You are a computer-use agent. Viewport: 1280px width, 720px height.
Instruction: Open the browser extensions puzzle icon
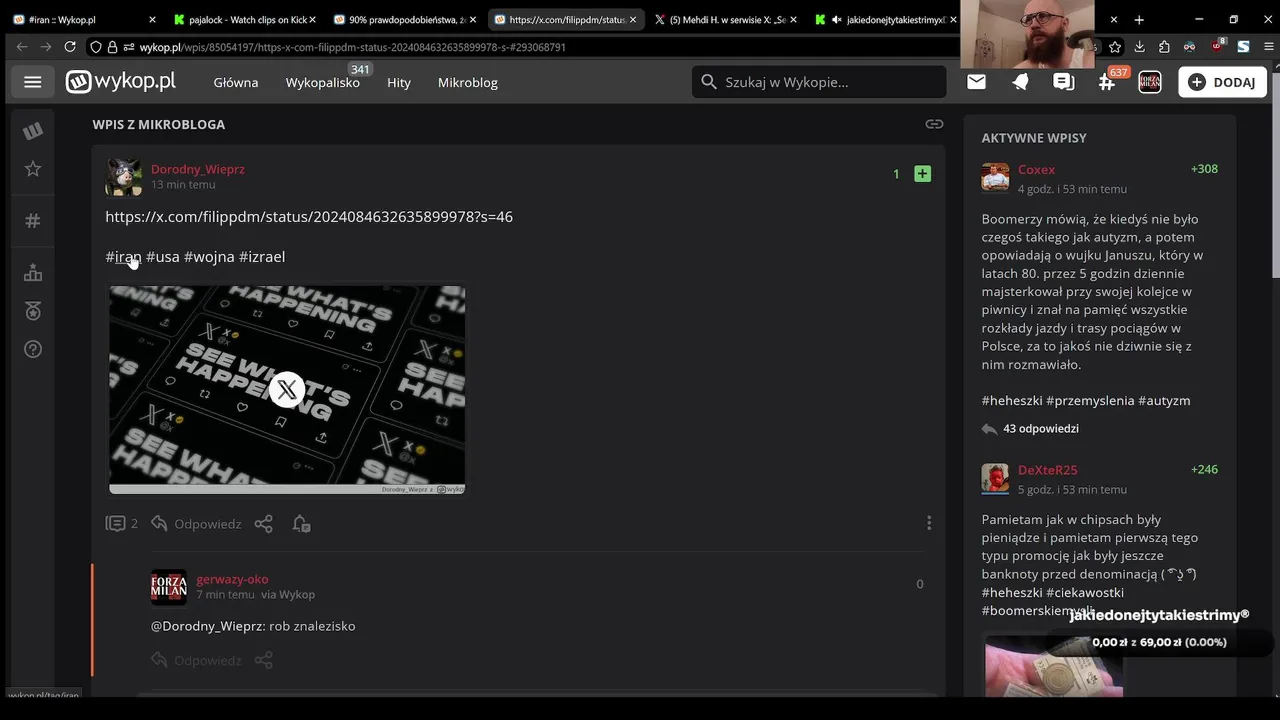(x=1164, y=47)
